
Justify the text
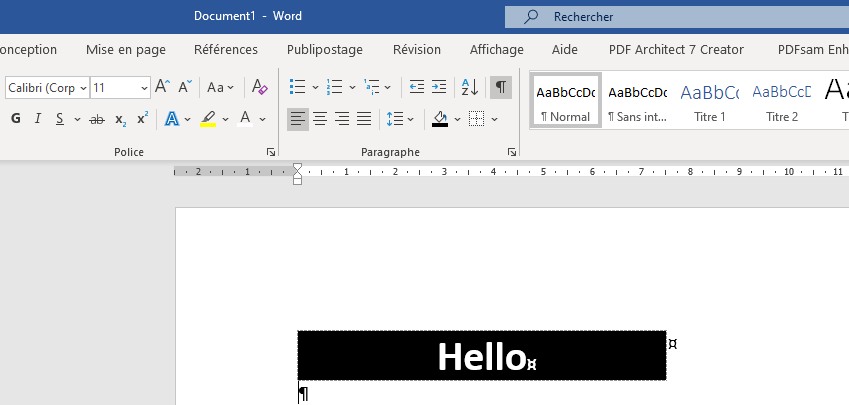pos(364,119)
